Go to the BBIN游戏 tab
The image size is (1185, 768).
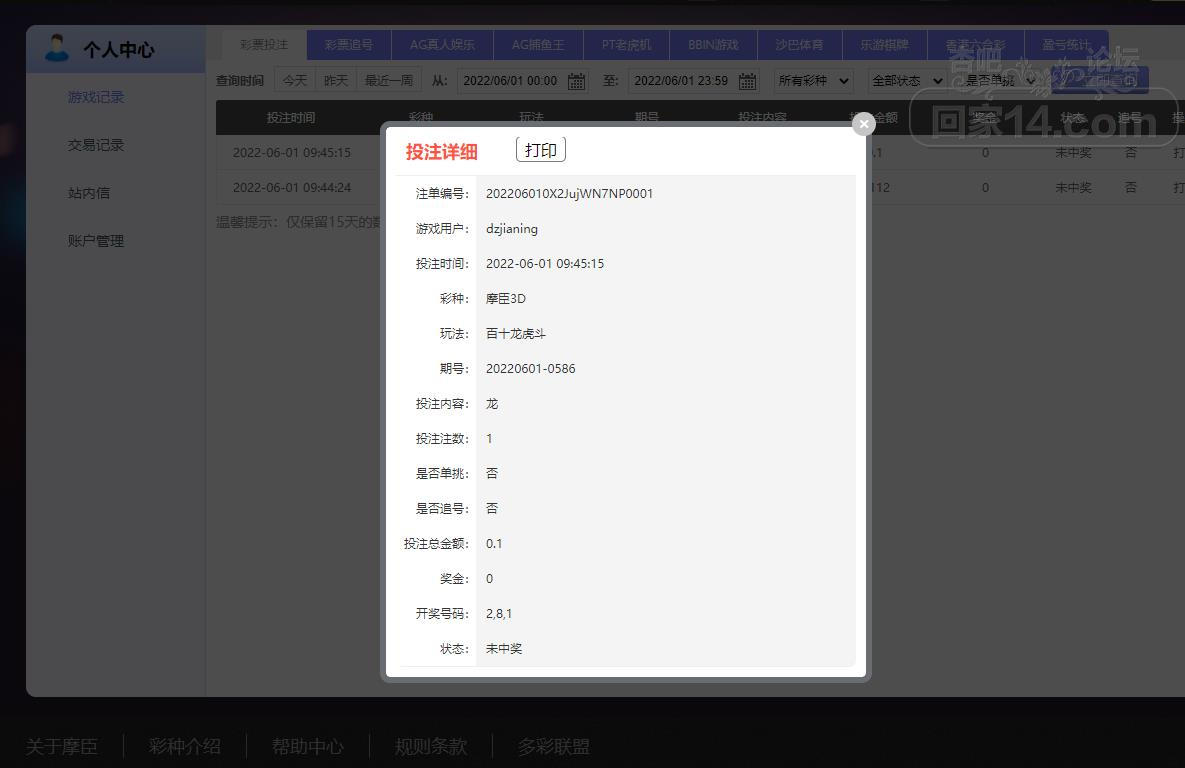[713, 45]
